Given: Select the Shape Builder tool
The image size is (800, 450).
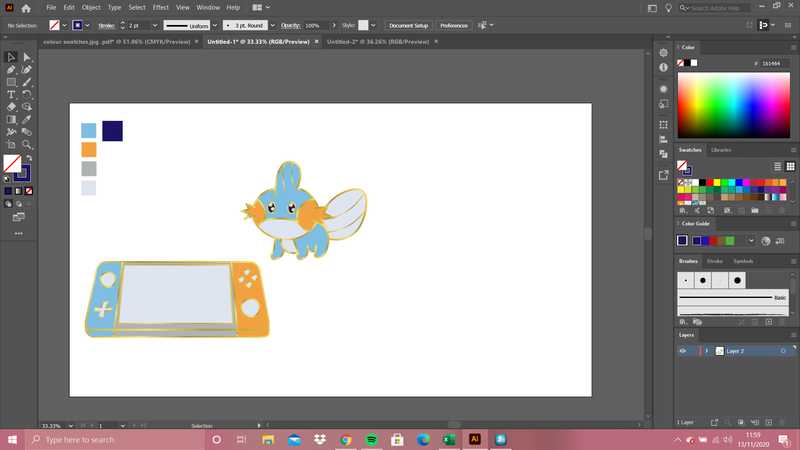Looking at the screenshot, I should coord(27,107).
